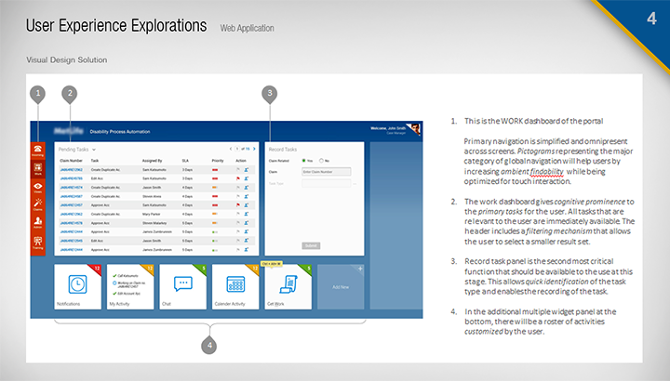The width and height of the screenshot is (670, 381).
Task: Click Edit Account Api item in My Activity
Action: coord(126,293)
